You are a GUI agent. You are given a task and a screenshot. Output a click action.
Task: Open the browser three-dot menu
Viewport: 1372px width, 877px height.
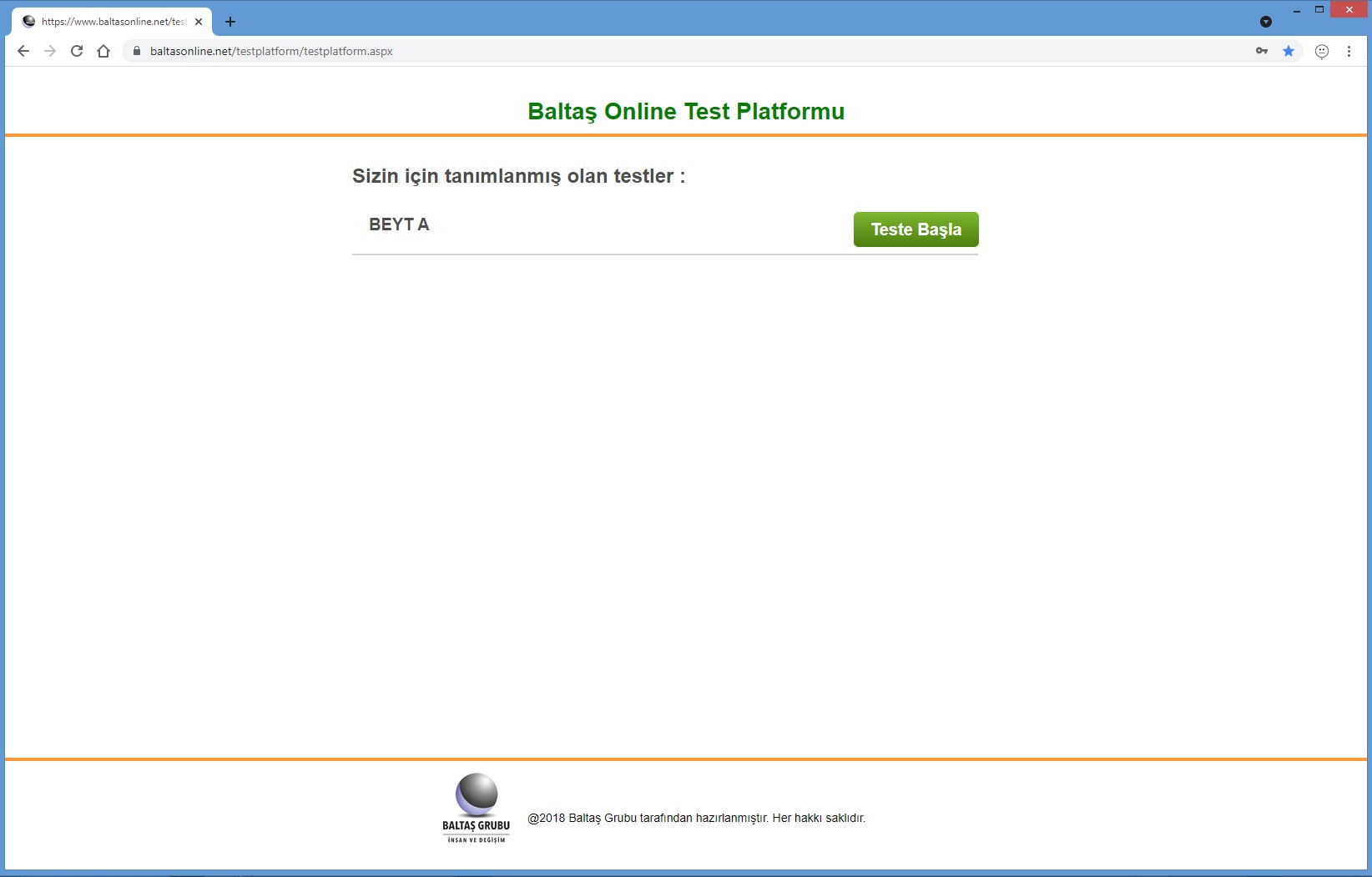point(1349,51)
